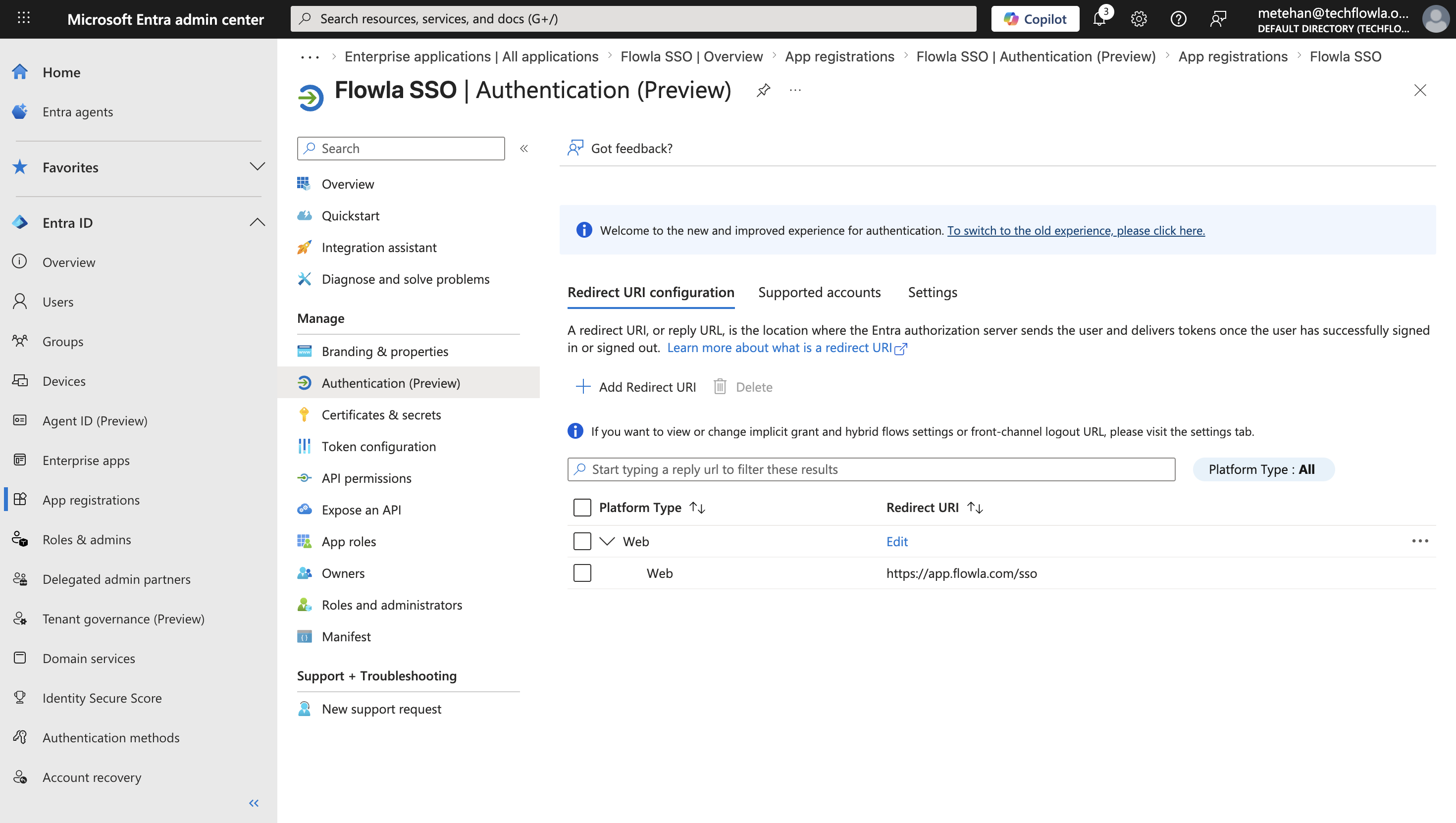Open notifications bell icon

click(x=1099, y=19)
